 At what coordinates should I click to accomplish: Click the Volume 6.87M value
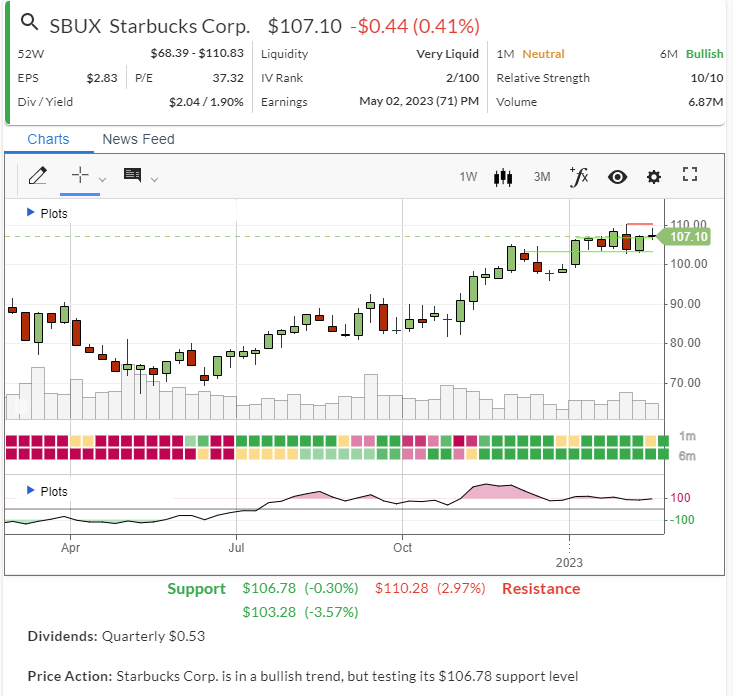click(705, 102)
